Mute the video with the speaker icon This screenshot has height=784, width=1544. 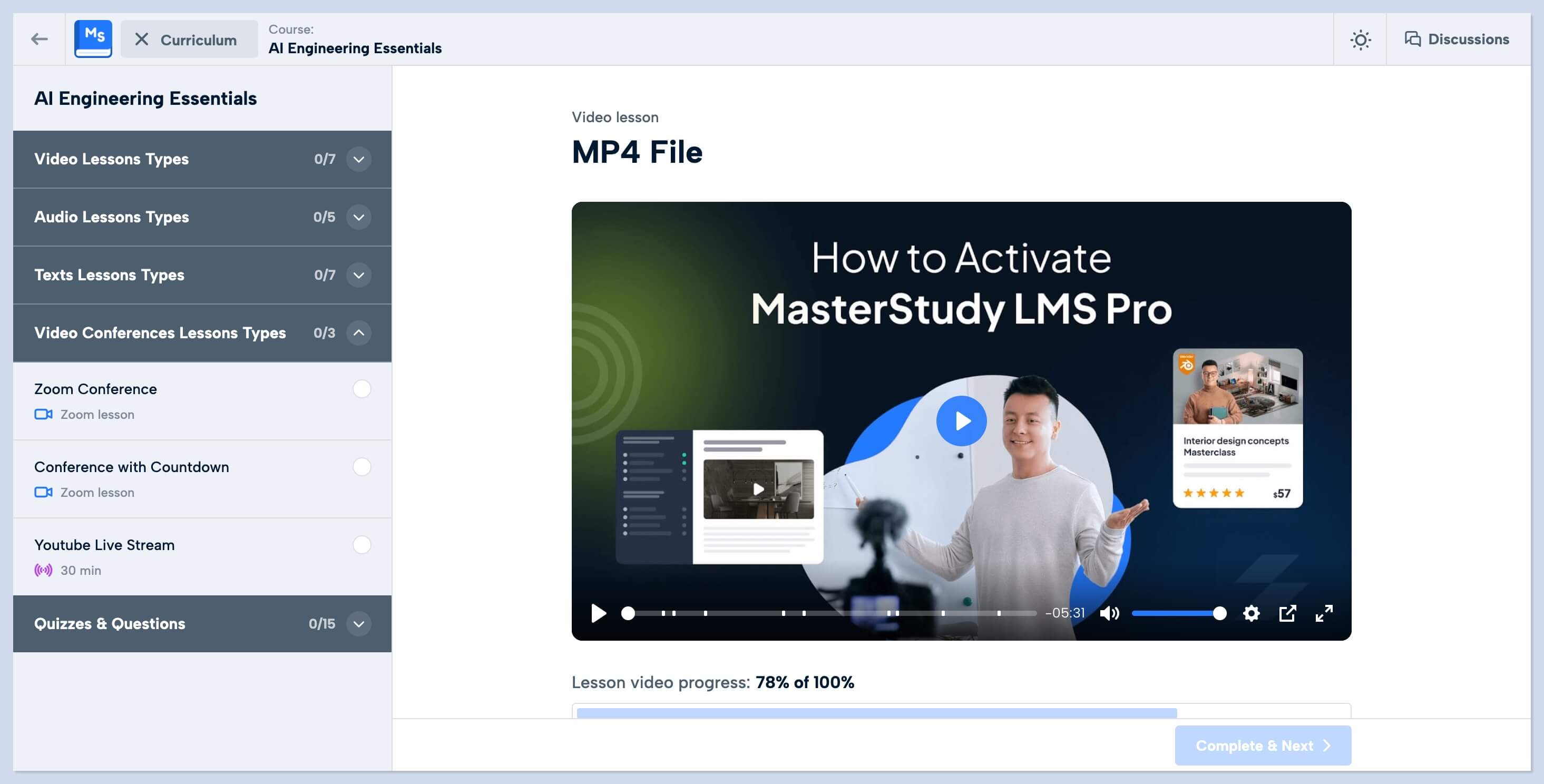tap(1109, 613)
